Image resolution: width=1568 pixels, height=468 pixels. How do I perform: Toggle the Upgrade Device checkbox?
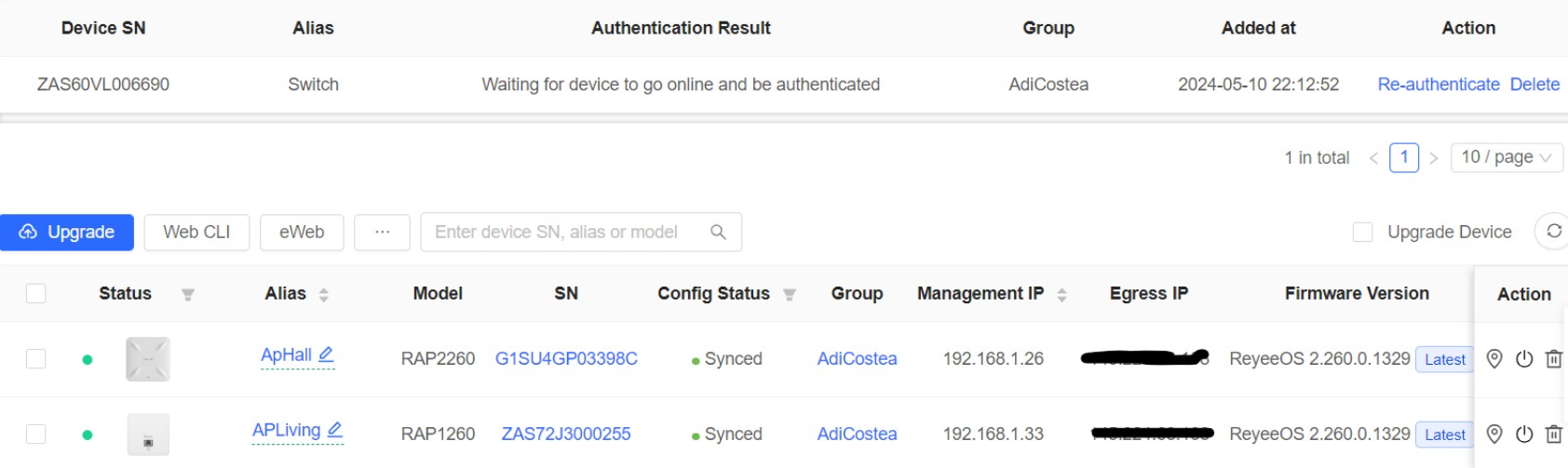[1362, 232]
